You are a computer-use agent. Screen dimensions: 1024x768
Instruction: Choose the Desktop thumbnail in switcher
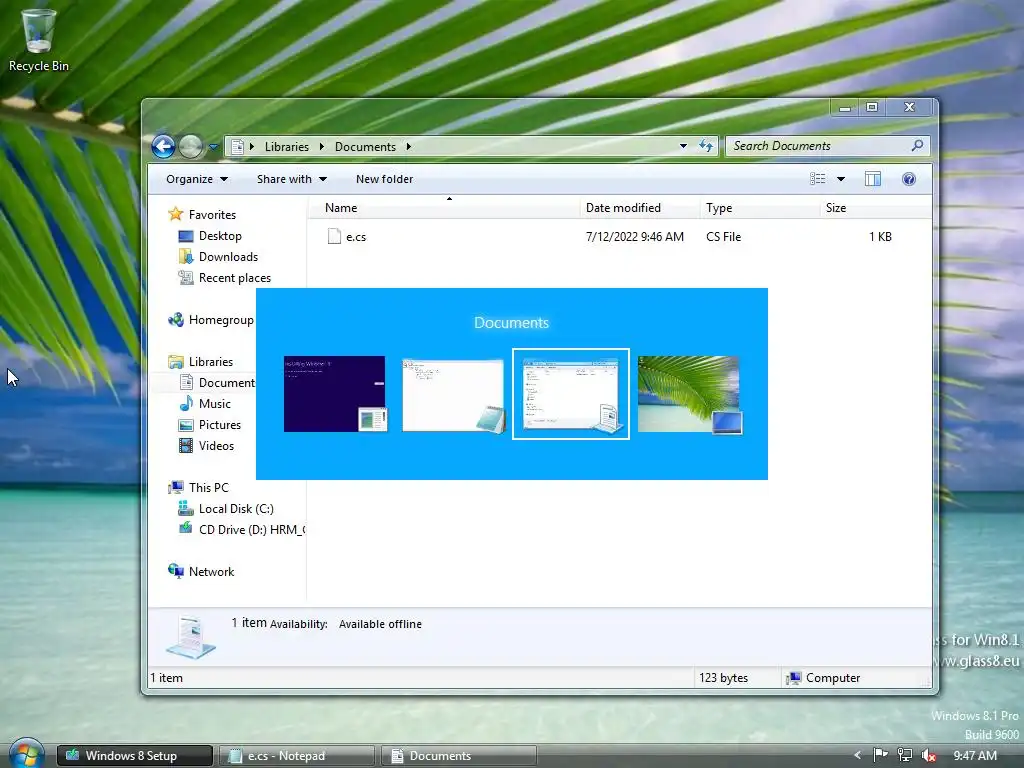coord(690,394)
